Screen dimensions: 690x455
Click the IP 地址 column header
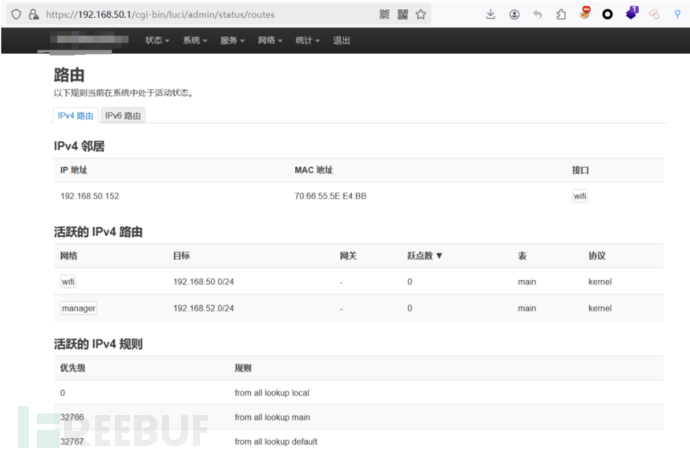click(73, 170)
